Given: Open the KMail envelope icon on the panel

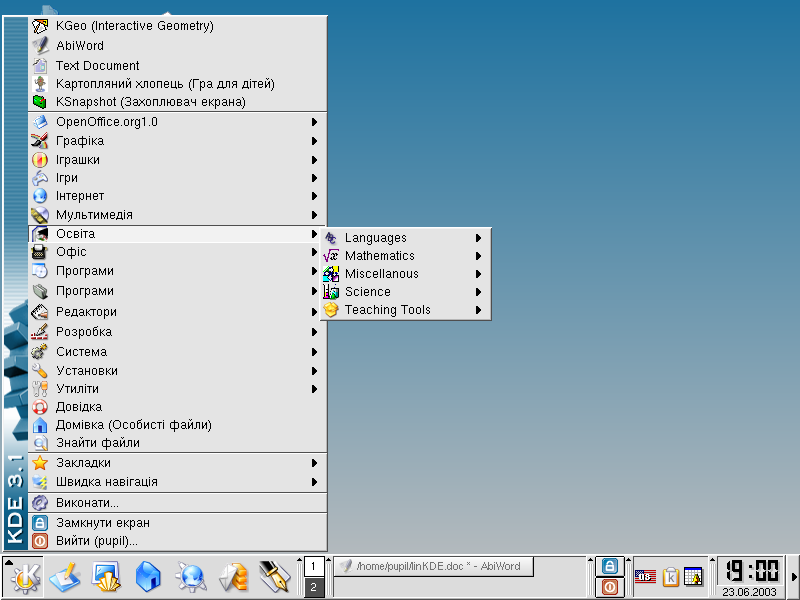Looking at the screenshot, I should tap(233, 577).
